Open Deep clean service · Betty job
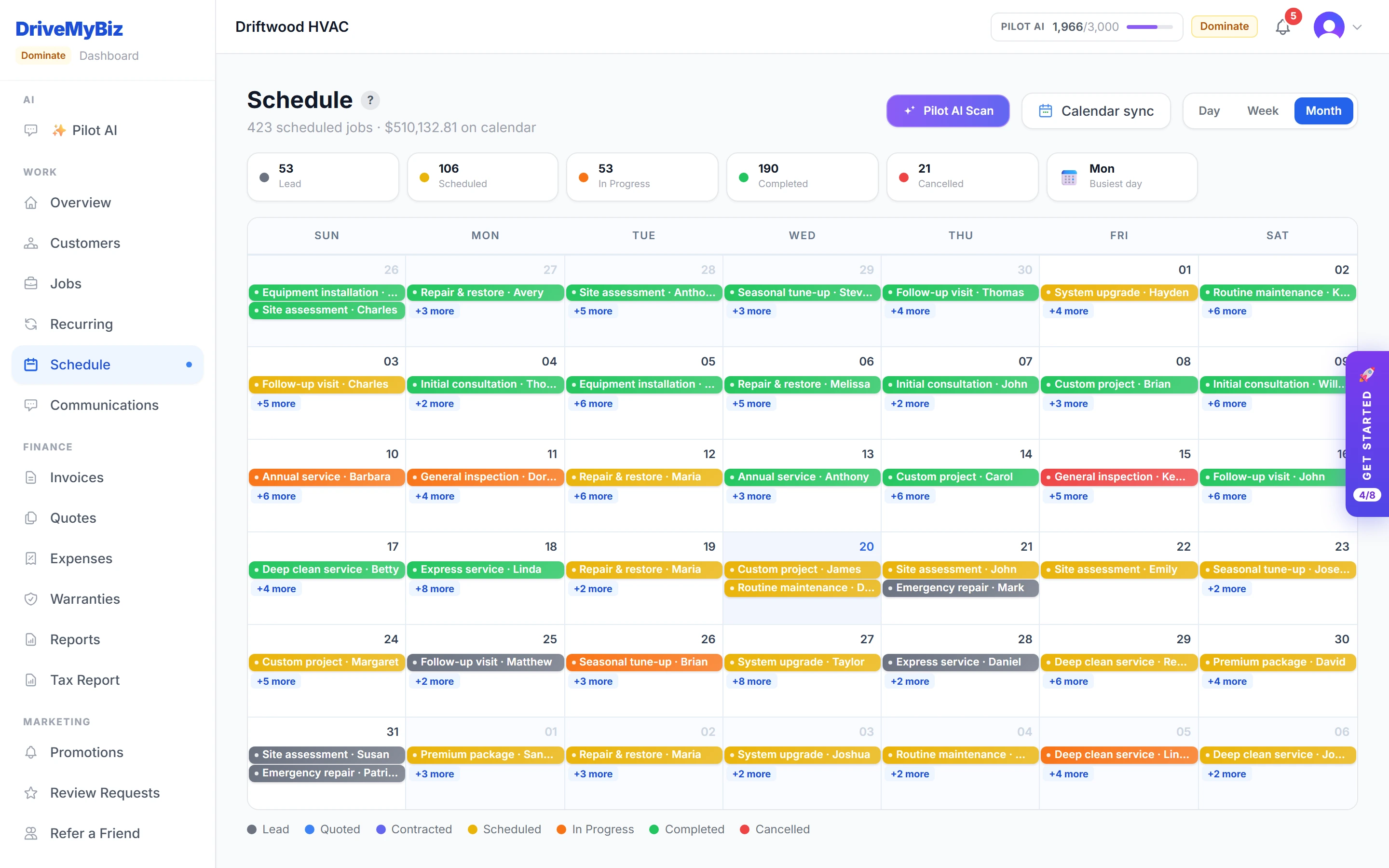This screenshot has width=1389, height=868. click(327, 570)
